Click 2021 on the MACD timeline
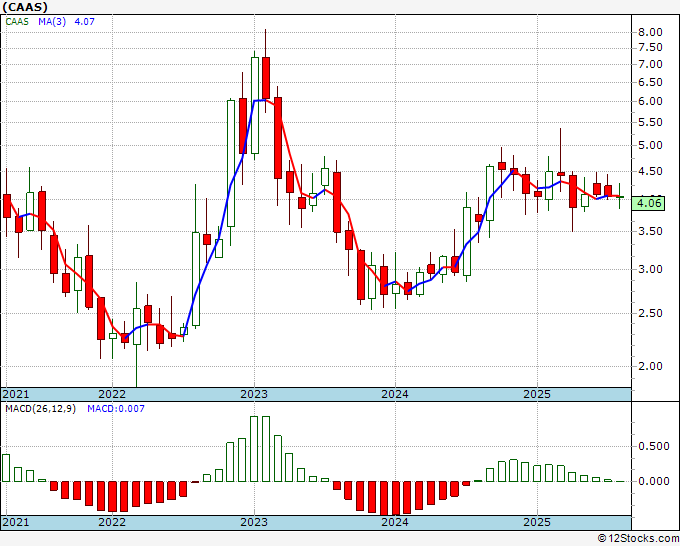 pyautogui.click(x=16, y=522)
